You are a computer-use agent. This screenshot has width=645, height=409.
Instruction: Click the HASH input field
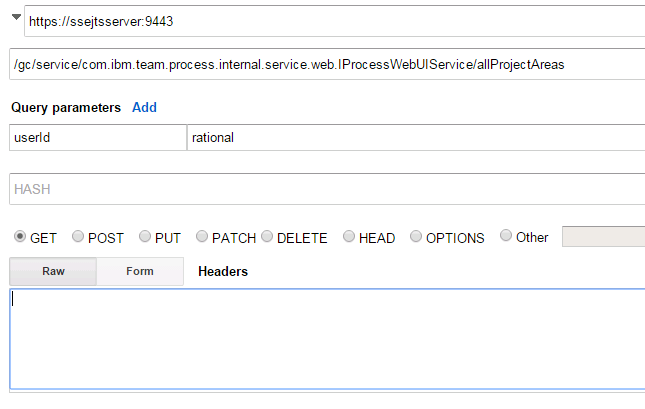point(326,188)
